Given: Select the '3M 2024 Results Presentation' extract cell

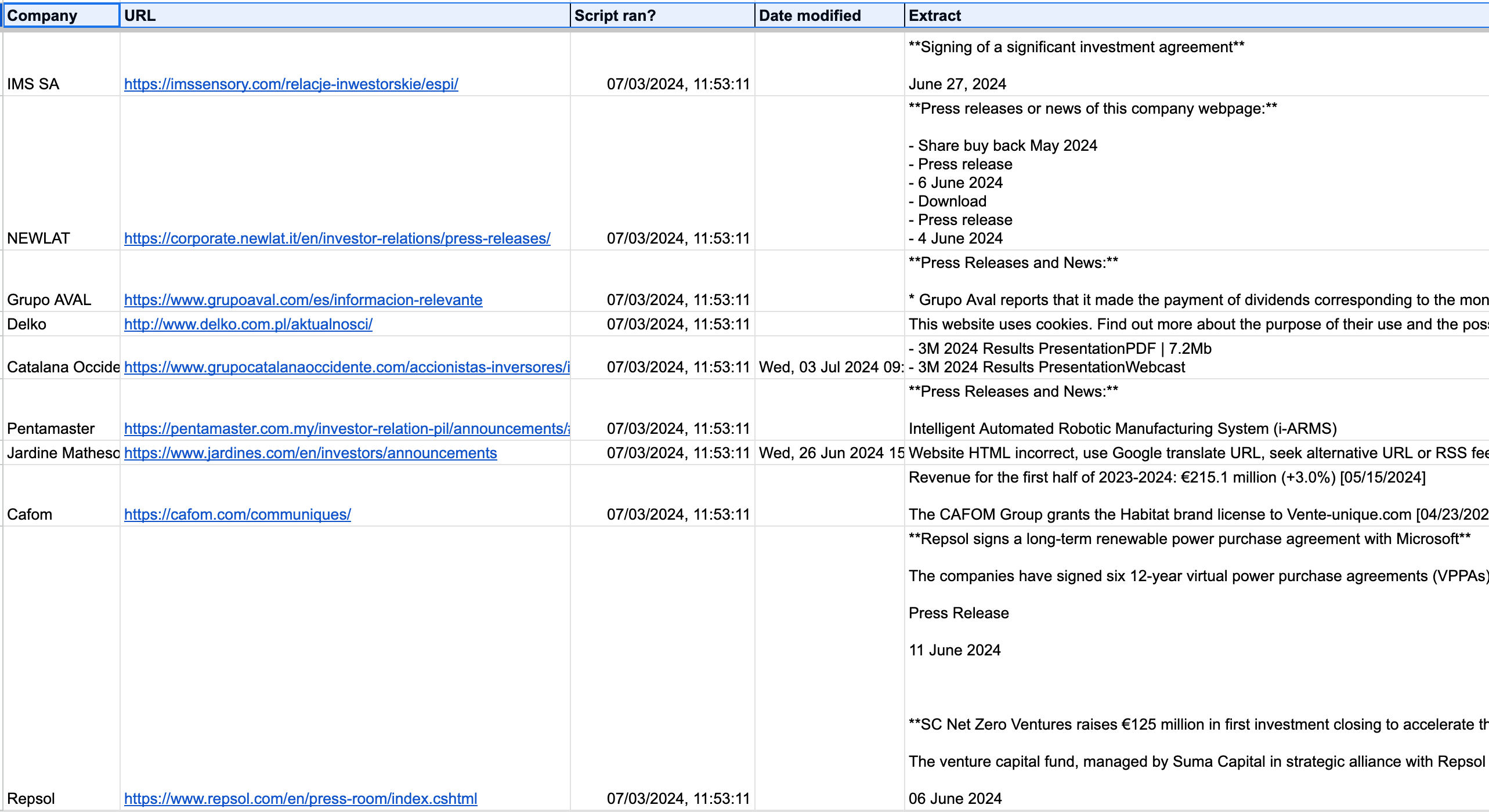Looking at the screenshot, I should (x=1197, y=358).
